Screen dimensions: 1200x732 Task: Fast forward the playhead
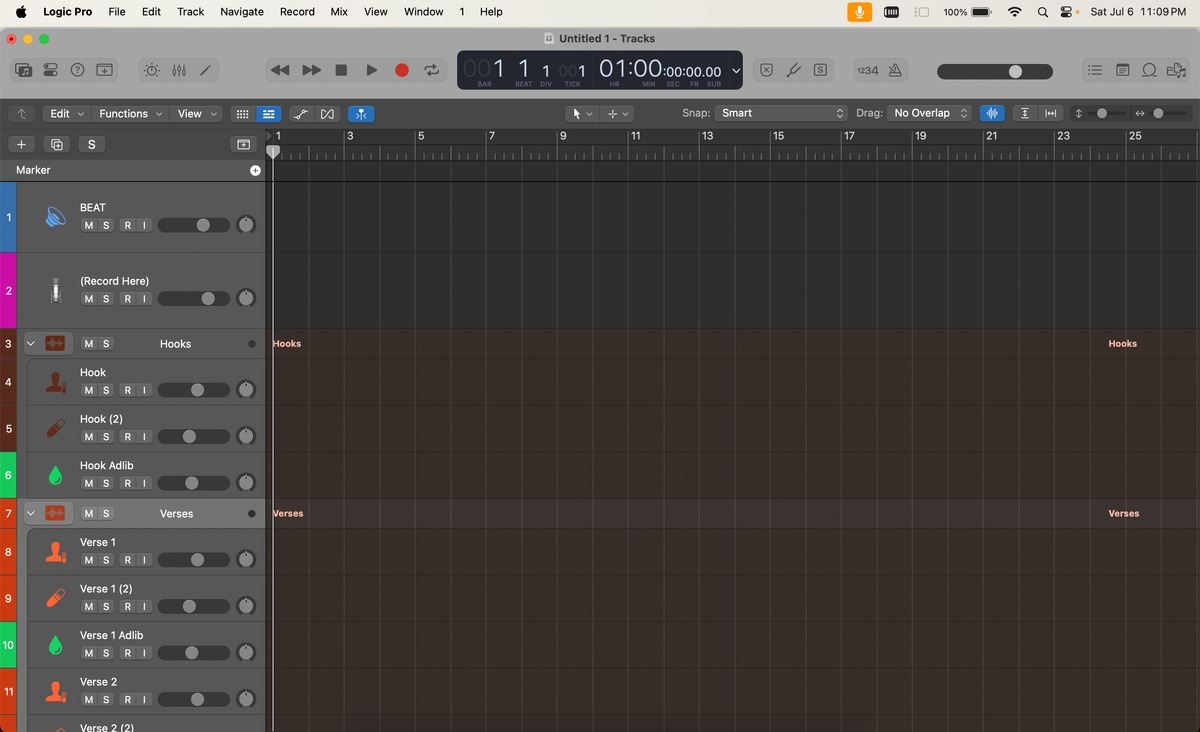point(311,70)
